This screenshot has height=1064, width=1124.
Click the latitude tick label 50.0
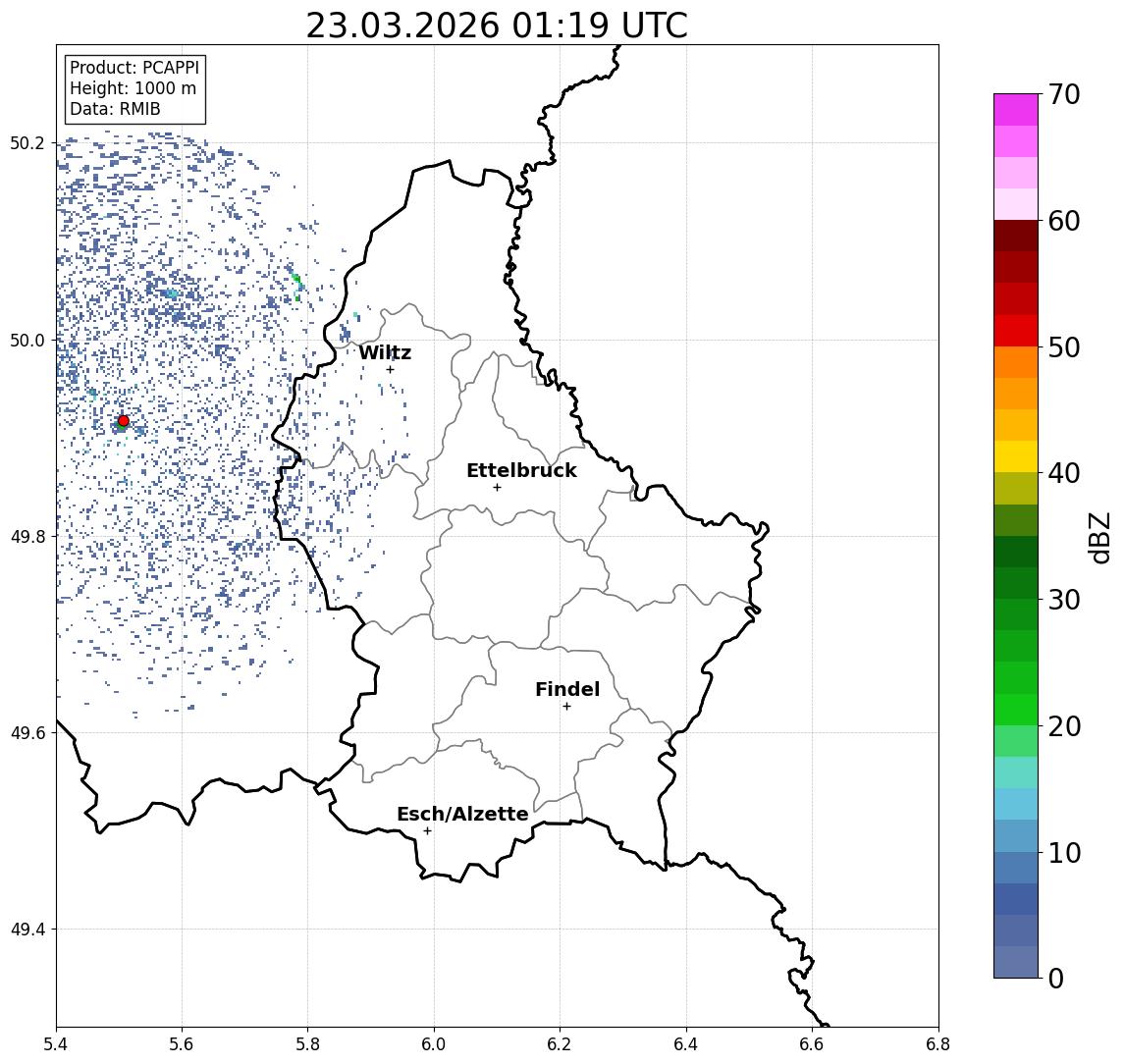pos(27,340)
